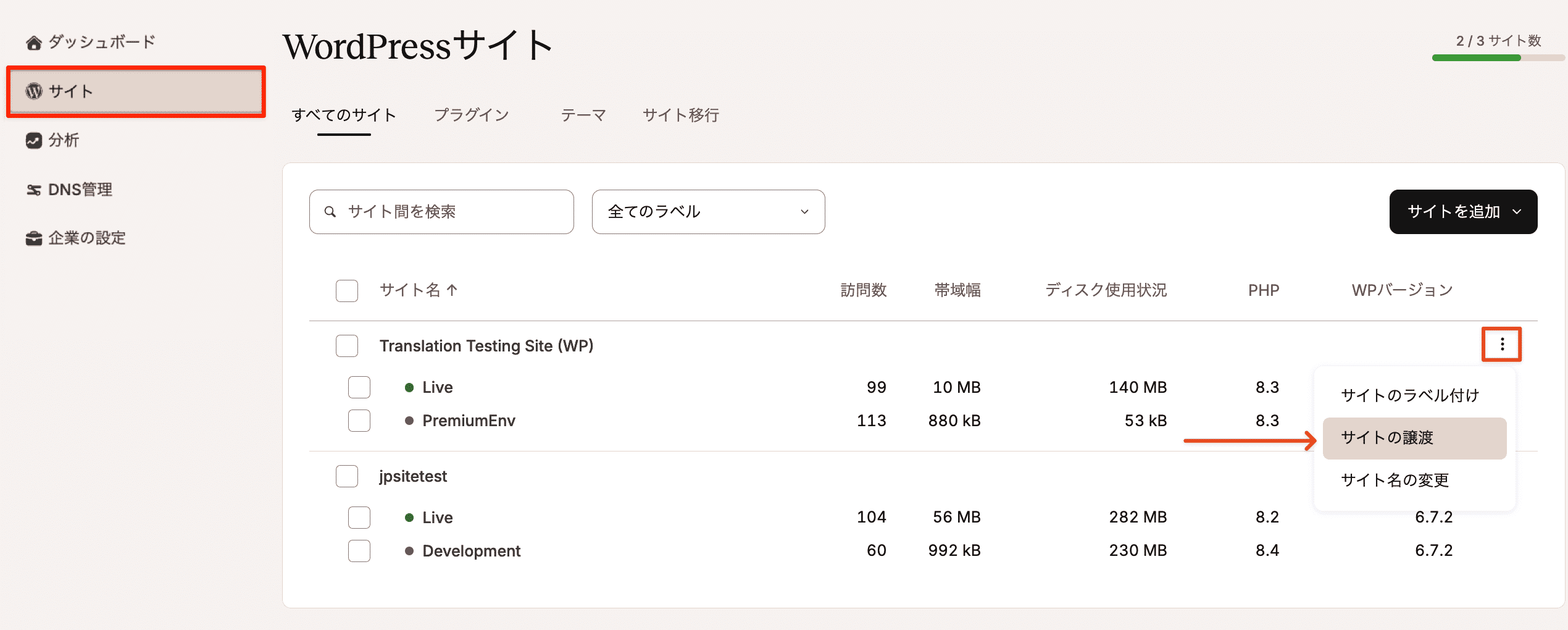Open the DNS管理 sidebar item
1568x630 pixels.
click(x=34, y=189)
